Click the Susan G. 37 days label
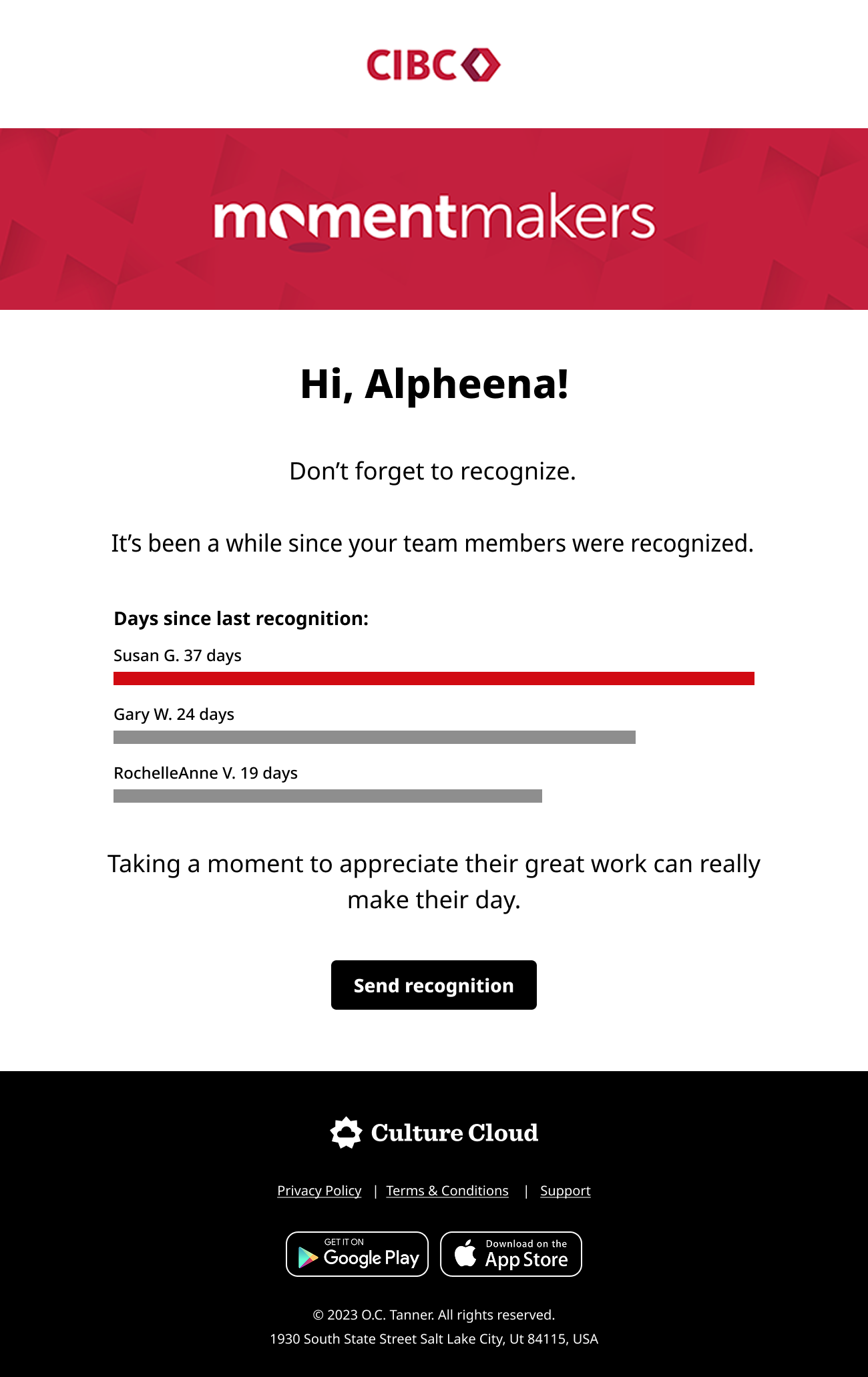868x1377 pixels. coord(178,656)
